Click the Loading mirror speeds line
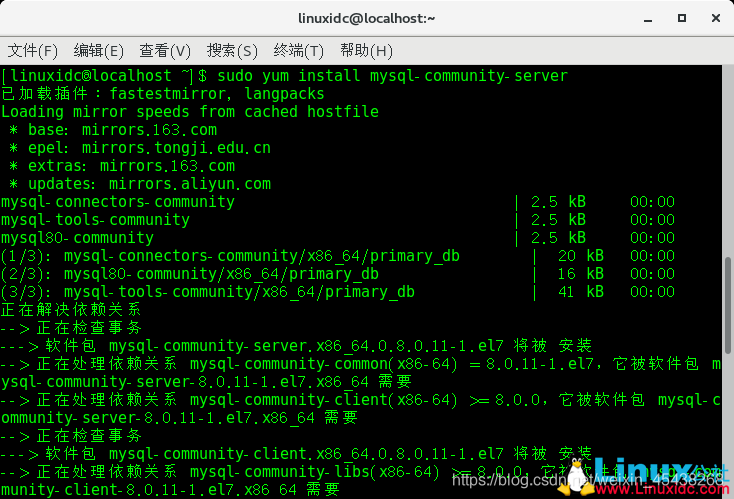734x499 pixels. coord(190,112)
